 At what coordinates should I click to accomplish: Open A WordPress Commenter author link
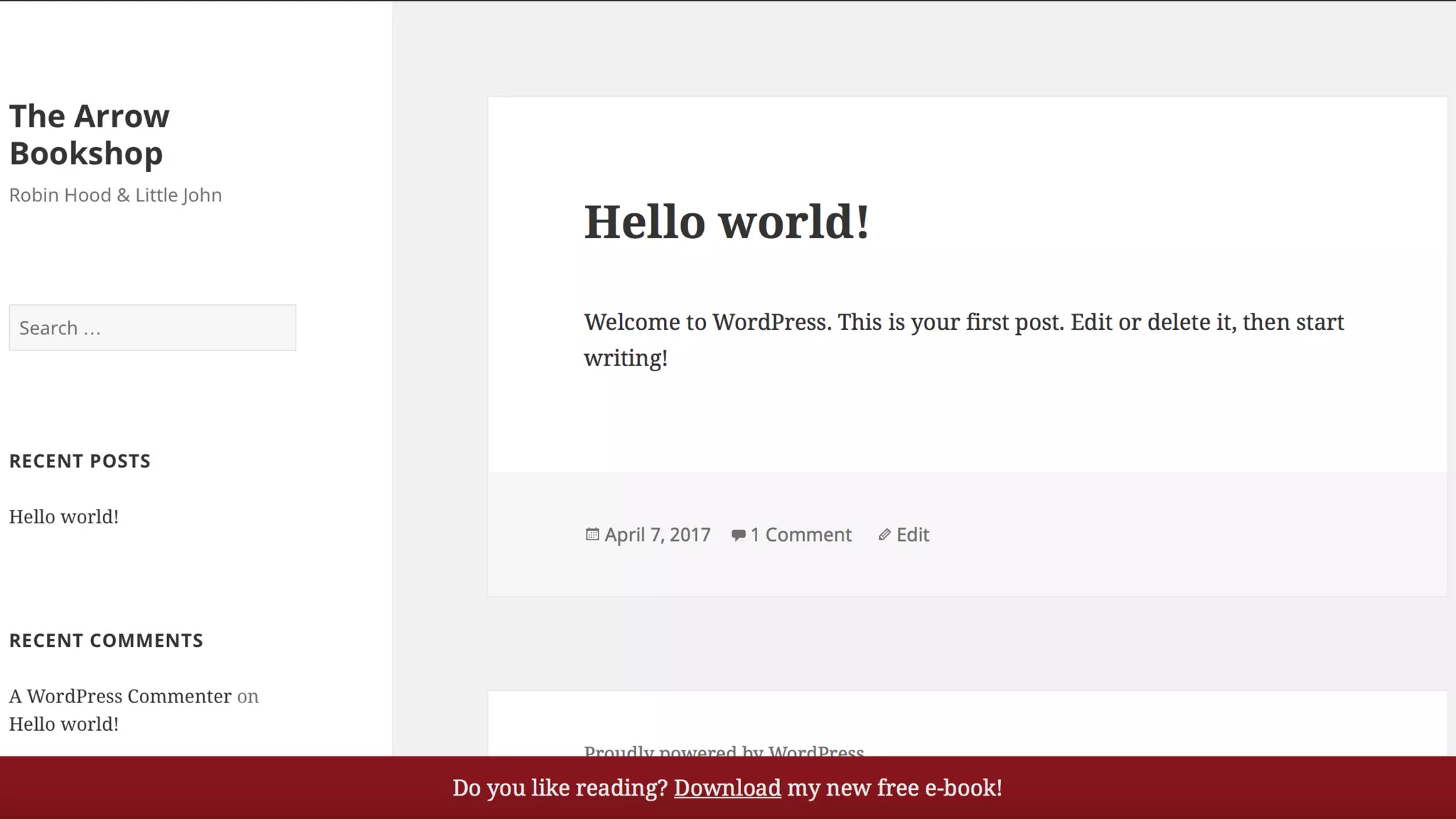coord(120,696)
